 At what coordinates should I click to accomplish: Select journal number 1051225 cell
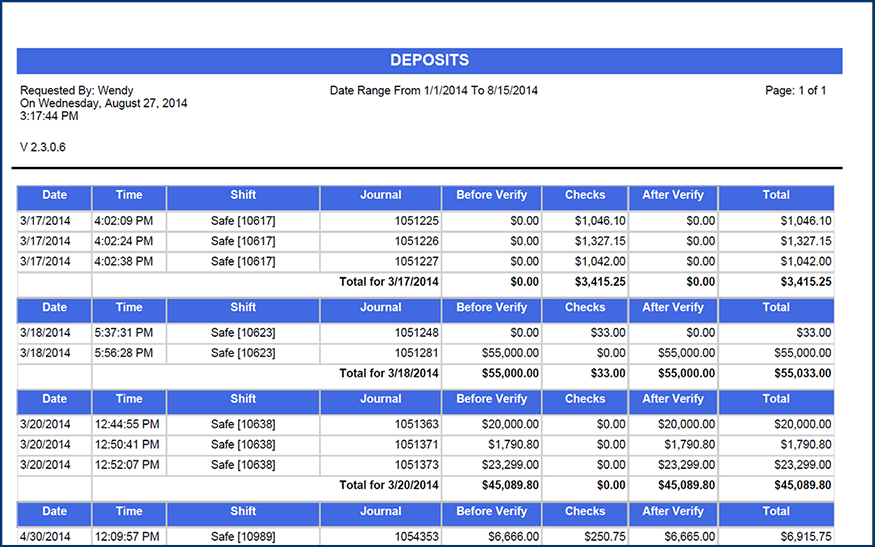416,221
